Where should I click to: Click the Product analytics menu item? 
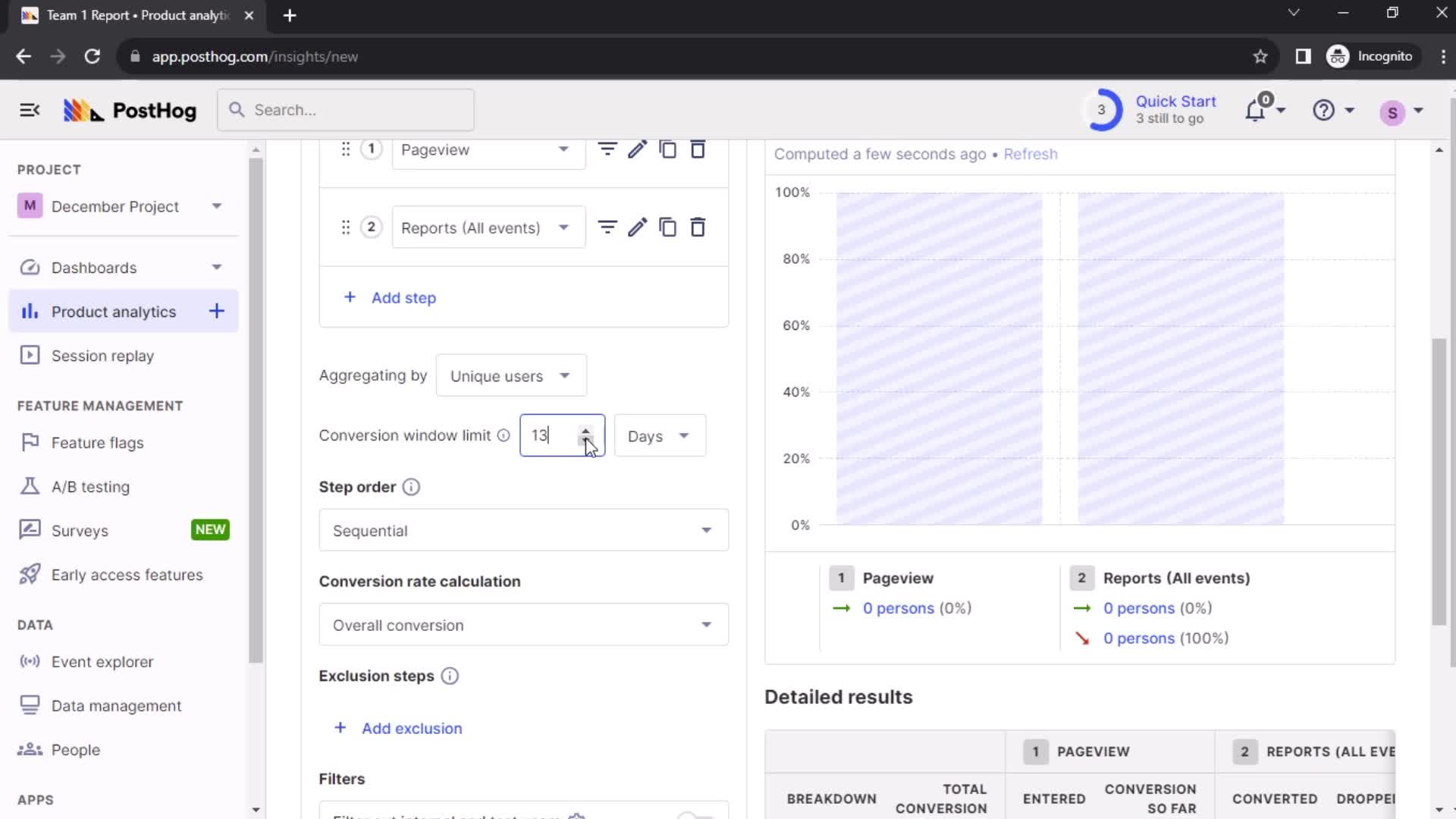[114, 311]
